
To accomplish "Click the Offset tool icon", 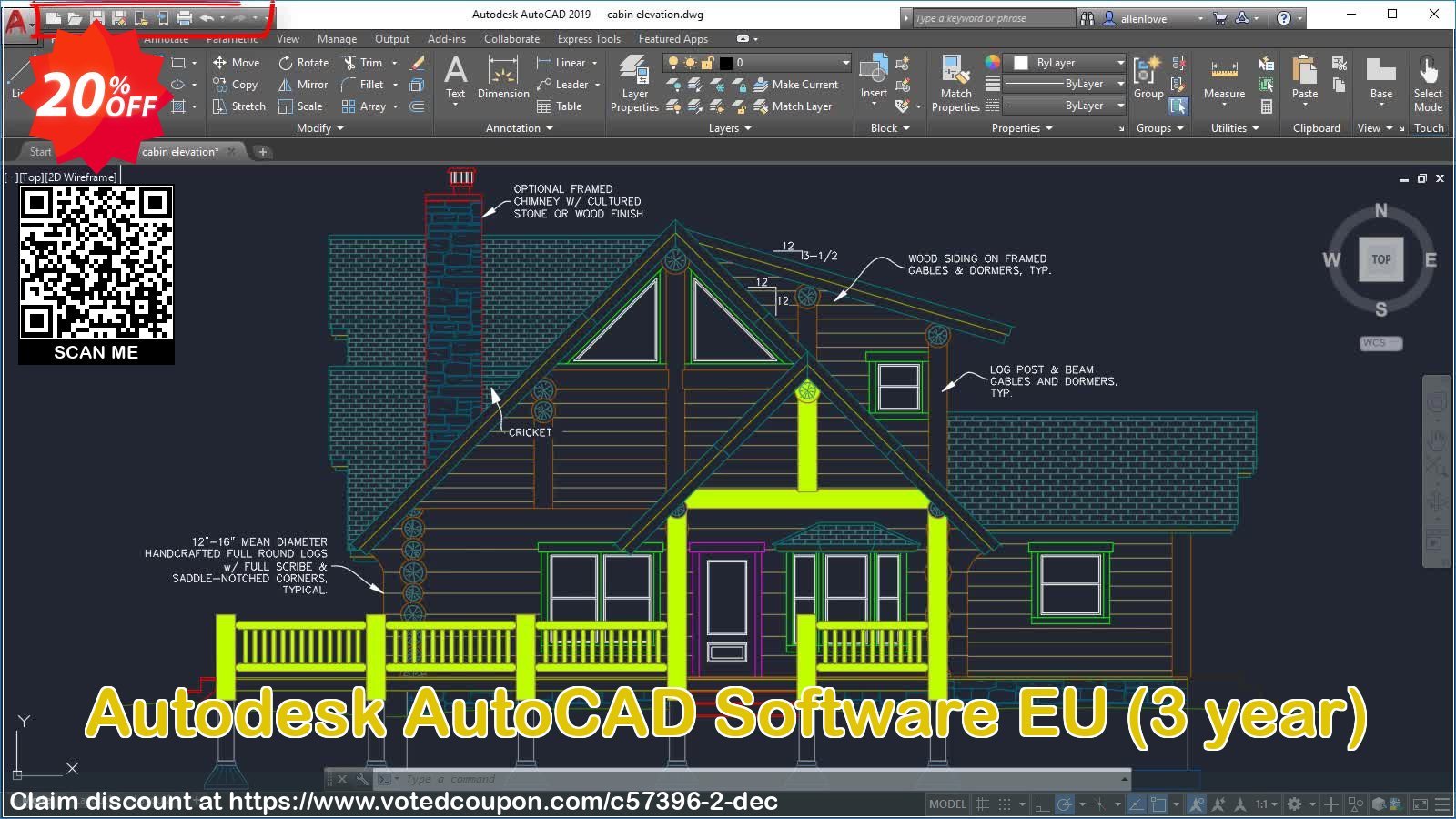I will tap(418, 106).
